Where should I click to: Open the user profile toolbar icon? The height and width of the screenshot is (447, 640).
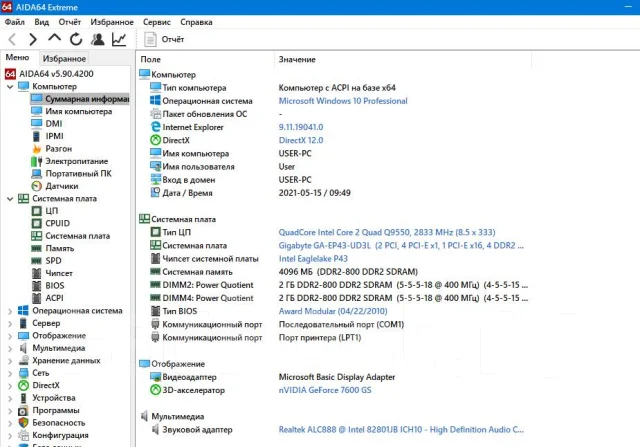pos(98,40)
